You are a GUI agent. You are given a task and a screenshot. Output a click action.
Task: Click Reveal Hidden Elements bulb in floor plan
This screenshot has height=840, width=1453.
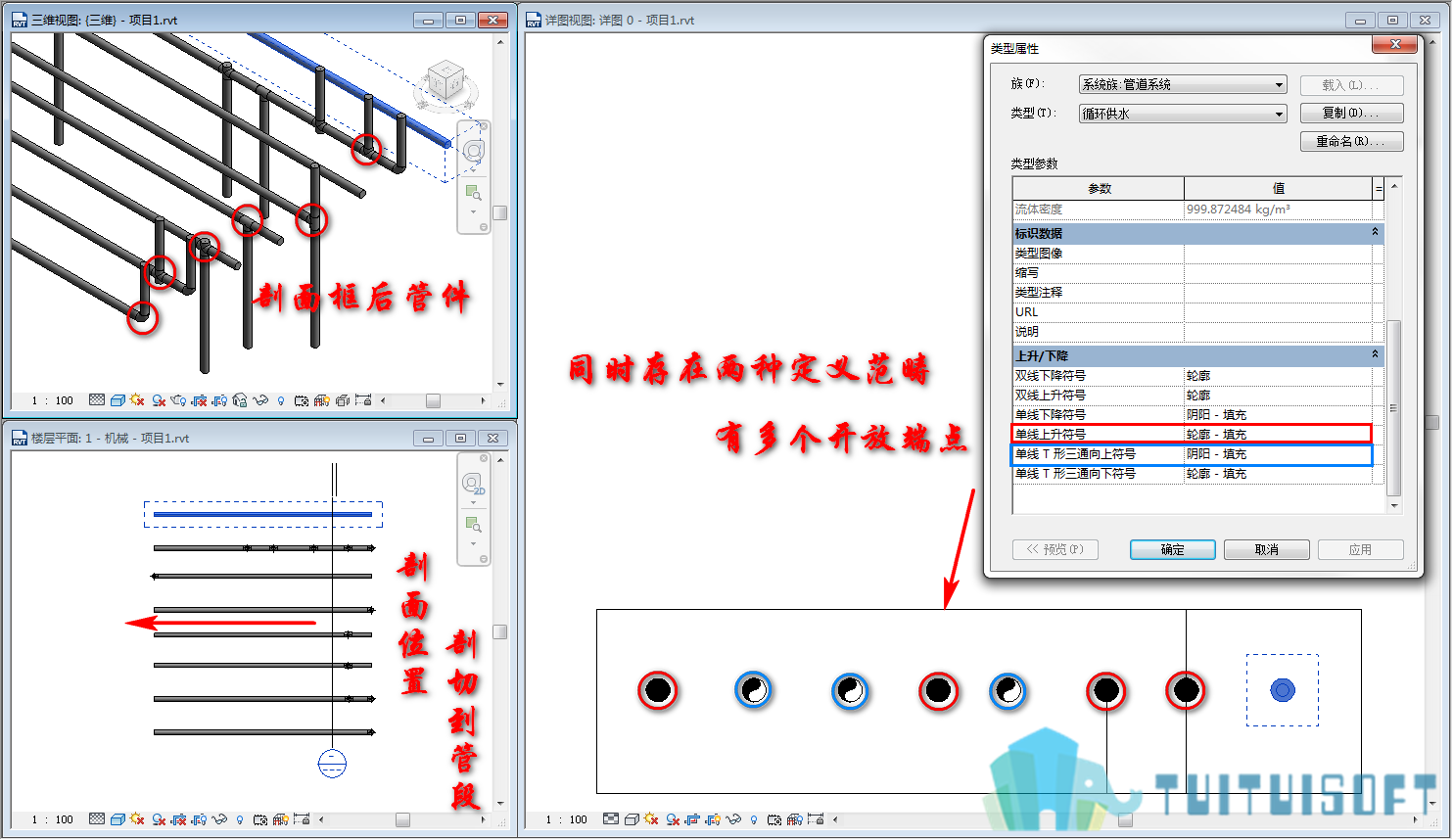[240, 819]
